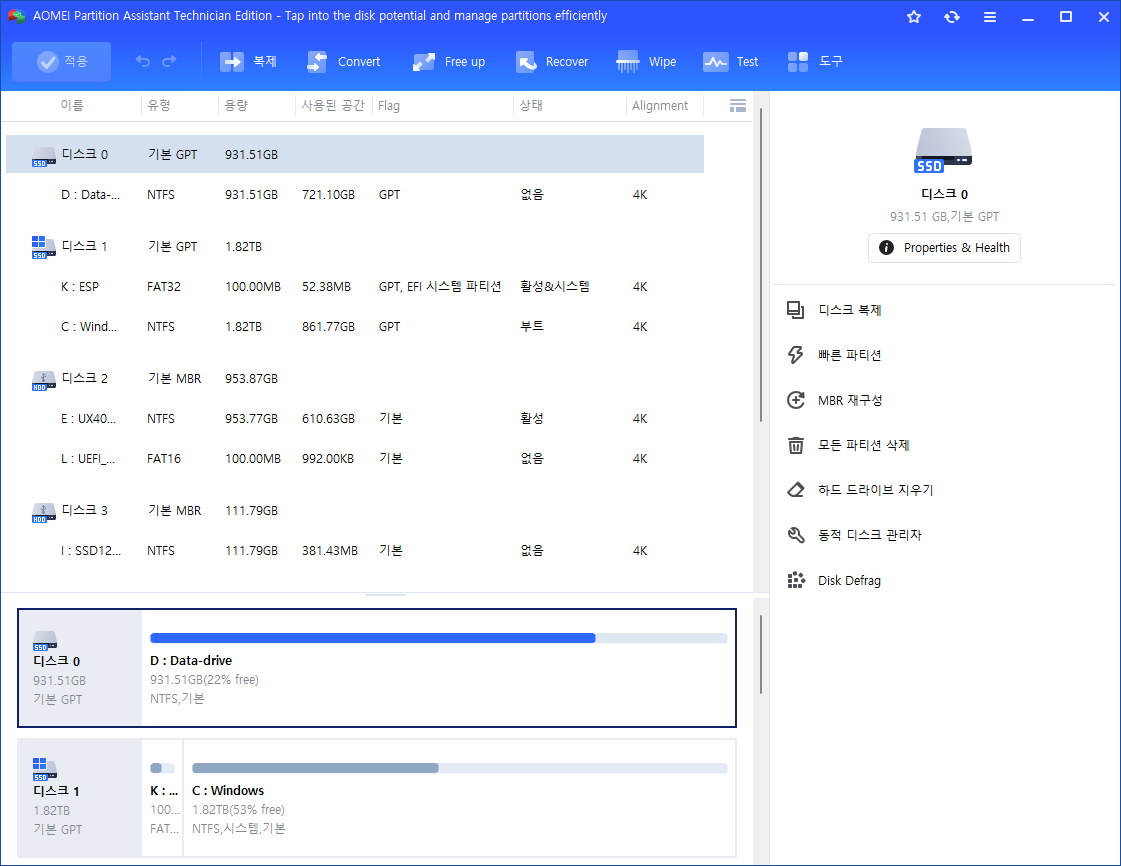Click the MBR 재구성 icon

(796, 400)
